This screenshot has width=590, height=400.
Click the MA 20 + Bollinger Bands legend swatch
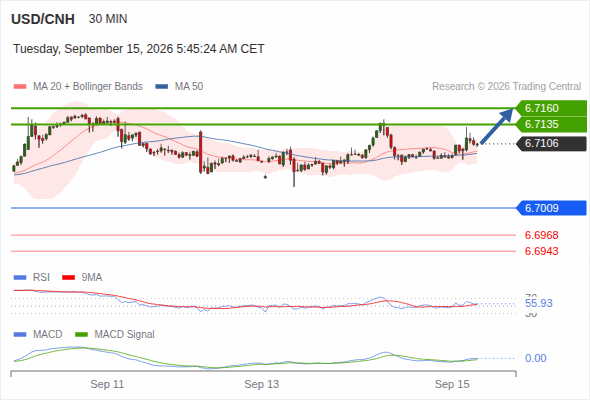point(20,87)
